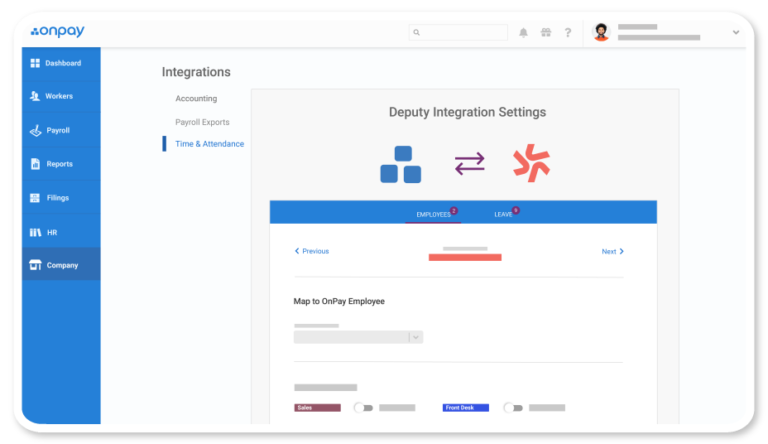
Task: Click the OnPay blue blocks logo
Action: 401,164
